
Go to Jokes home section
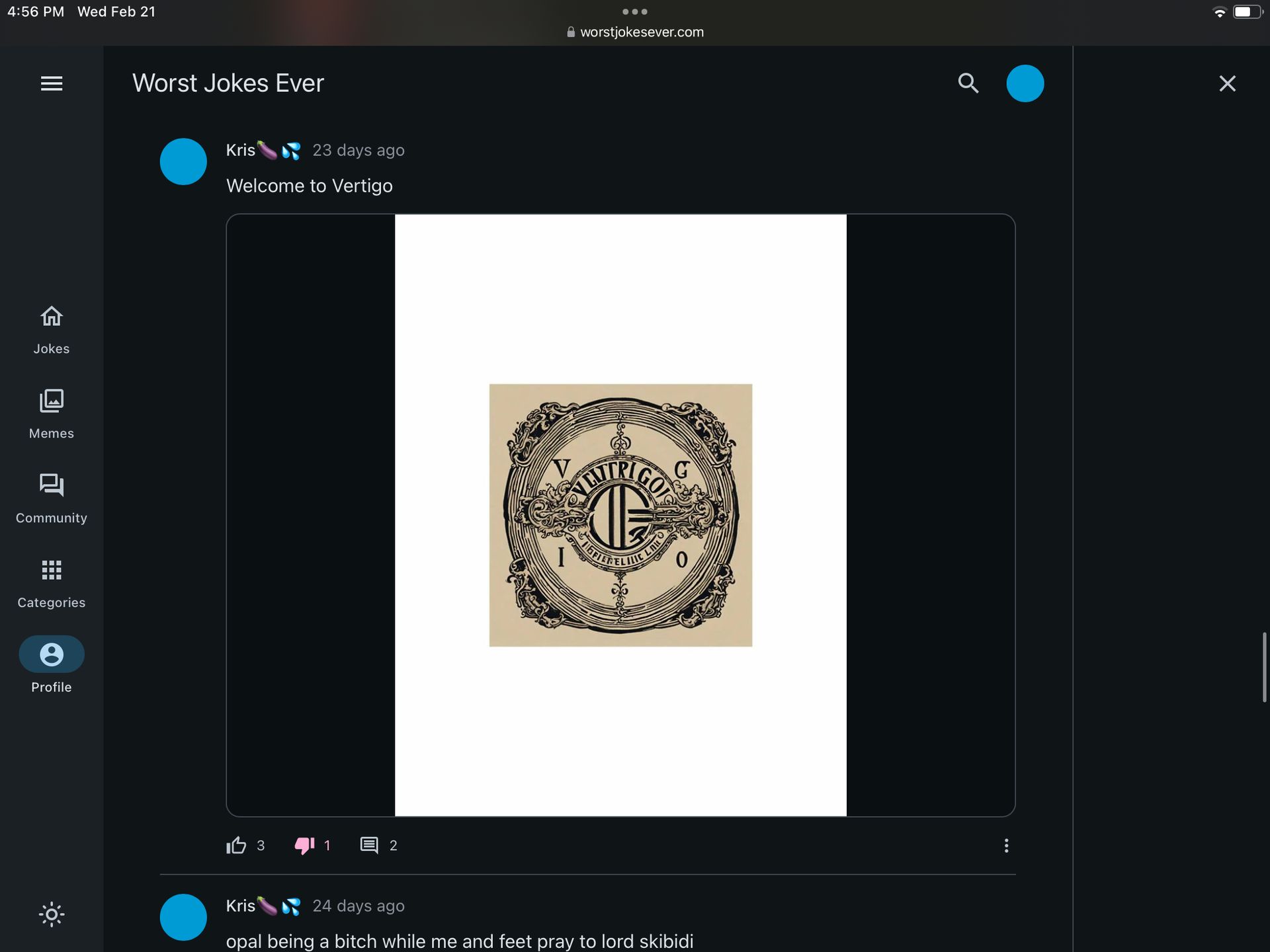[52, 330]
